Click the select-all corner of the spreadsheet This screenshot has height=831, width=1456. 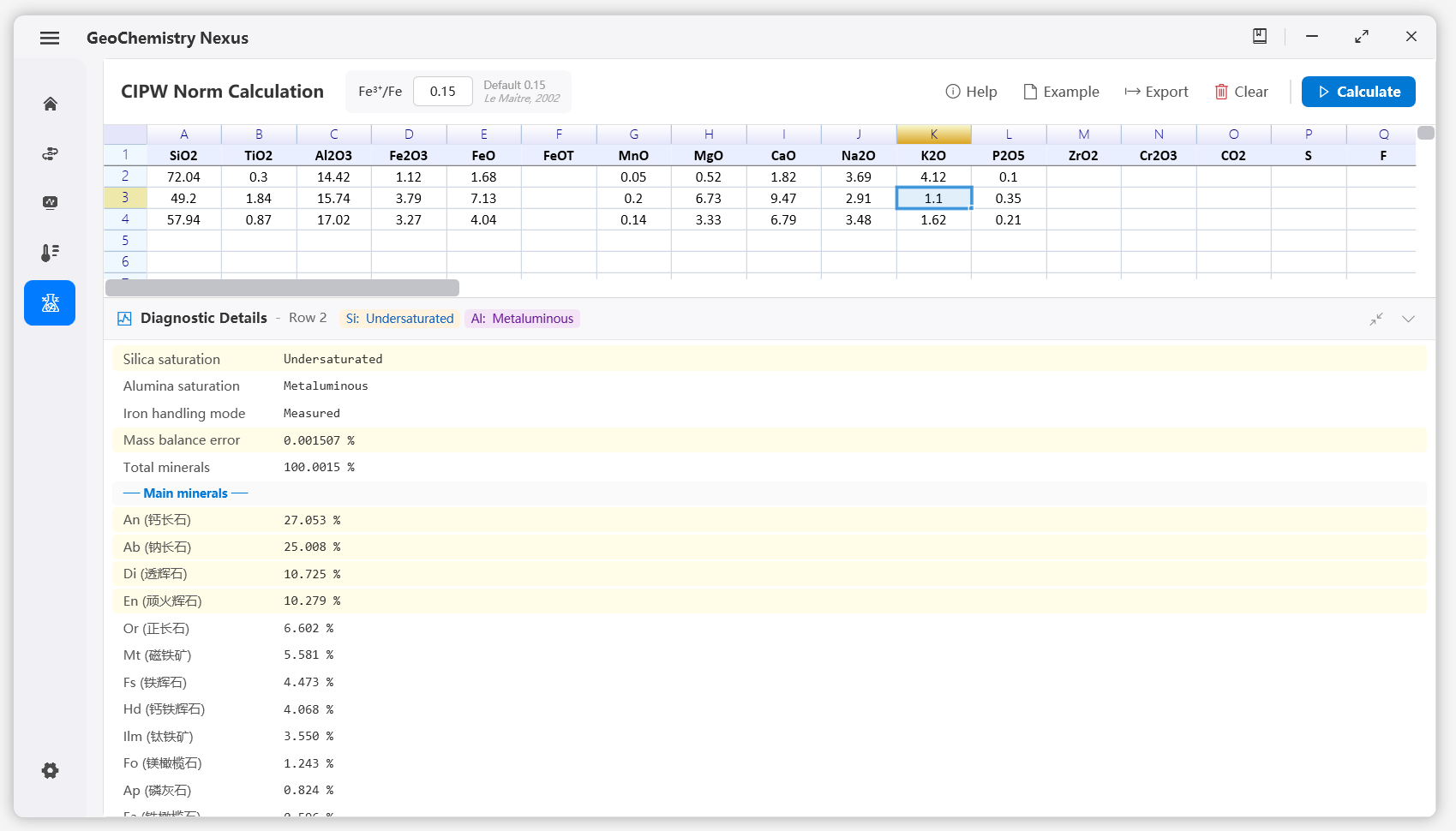click(125, 135)
